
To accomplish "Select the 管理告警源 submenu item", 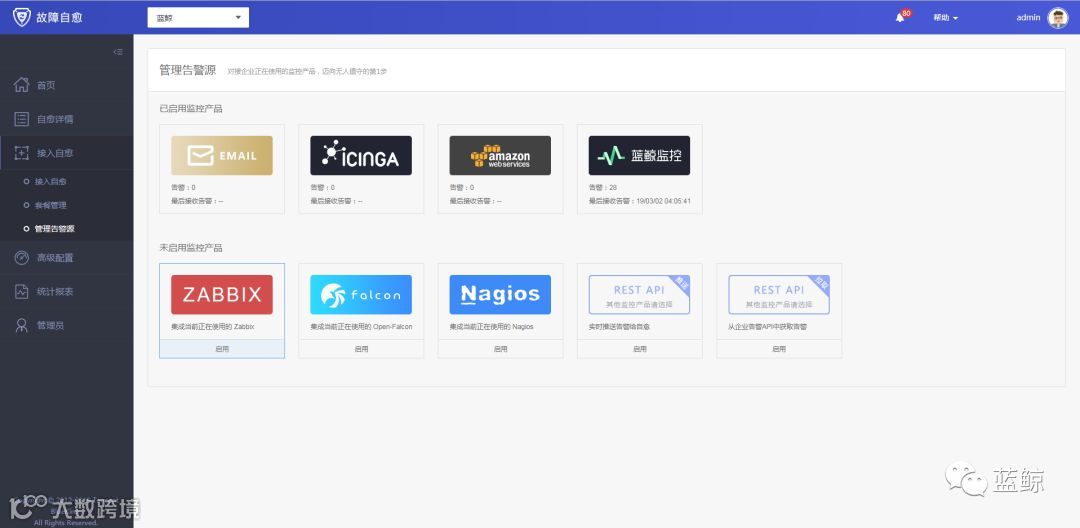I will [54, 229].
